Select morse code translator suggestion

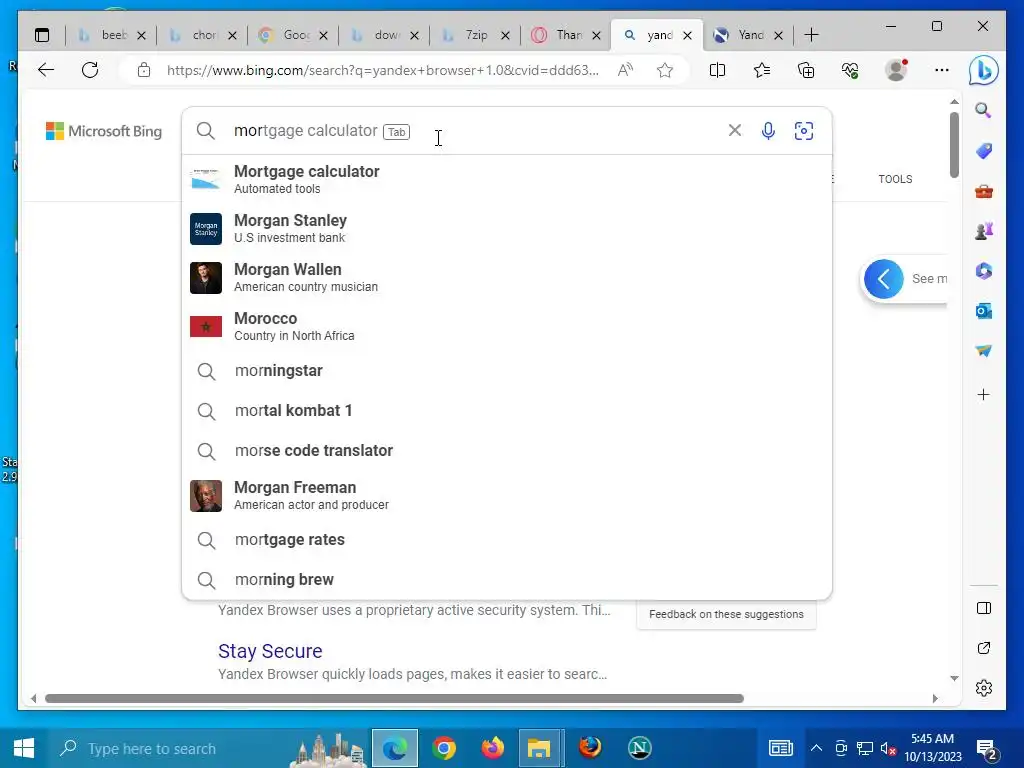[x=507, y=451]
